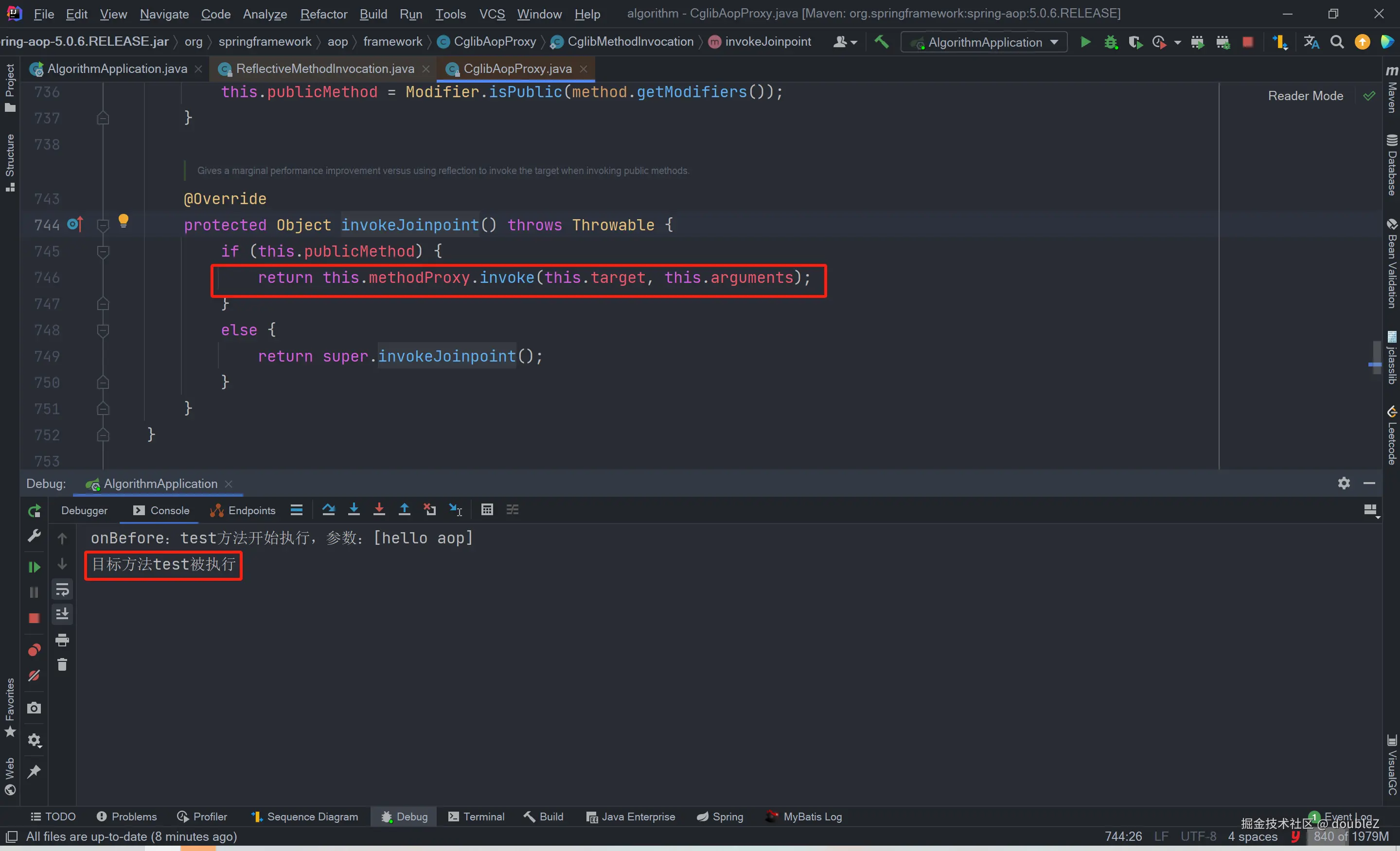The image size is (1400, 851).
Task: Click the Step Over debugger icon
Action: [x=328, y=509]
